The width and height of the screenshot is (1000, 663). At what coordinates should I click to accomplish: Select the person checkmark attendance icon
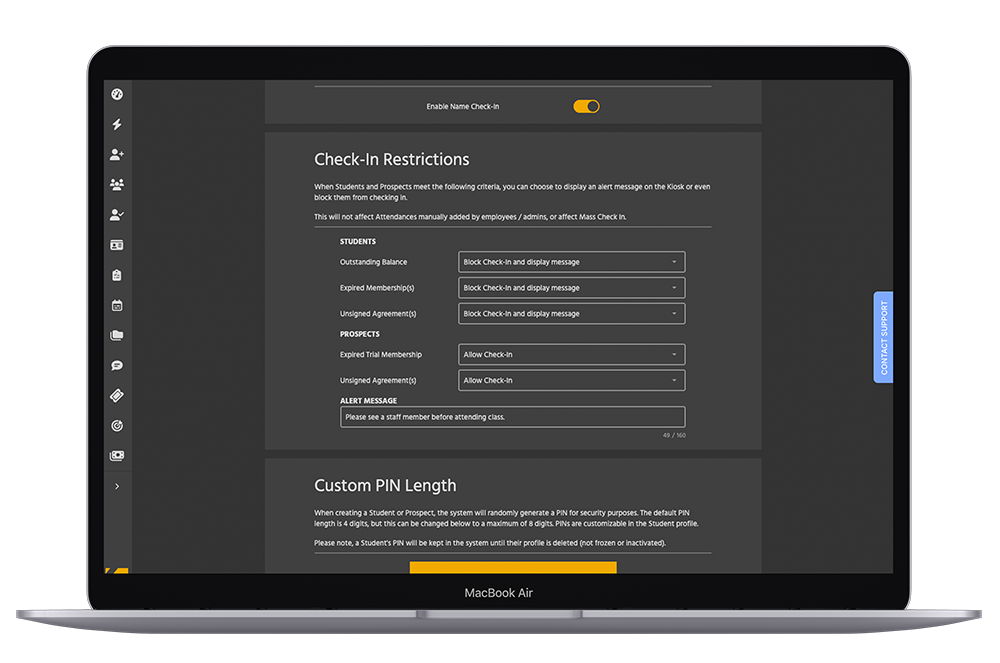click(117, 214)
